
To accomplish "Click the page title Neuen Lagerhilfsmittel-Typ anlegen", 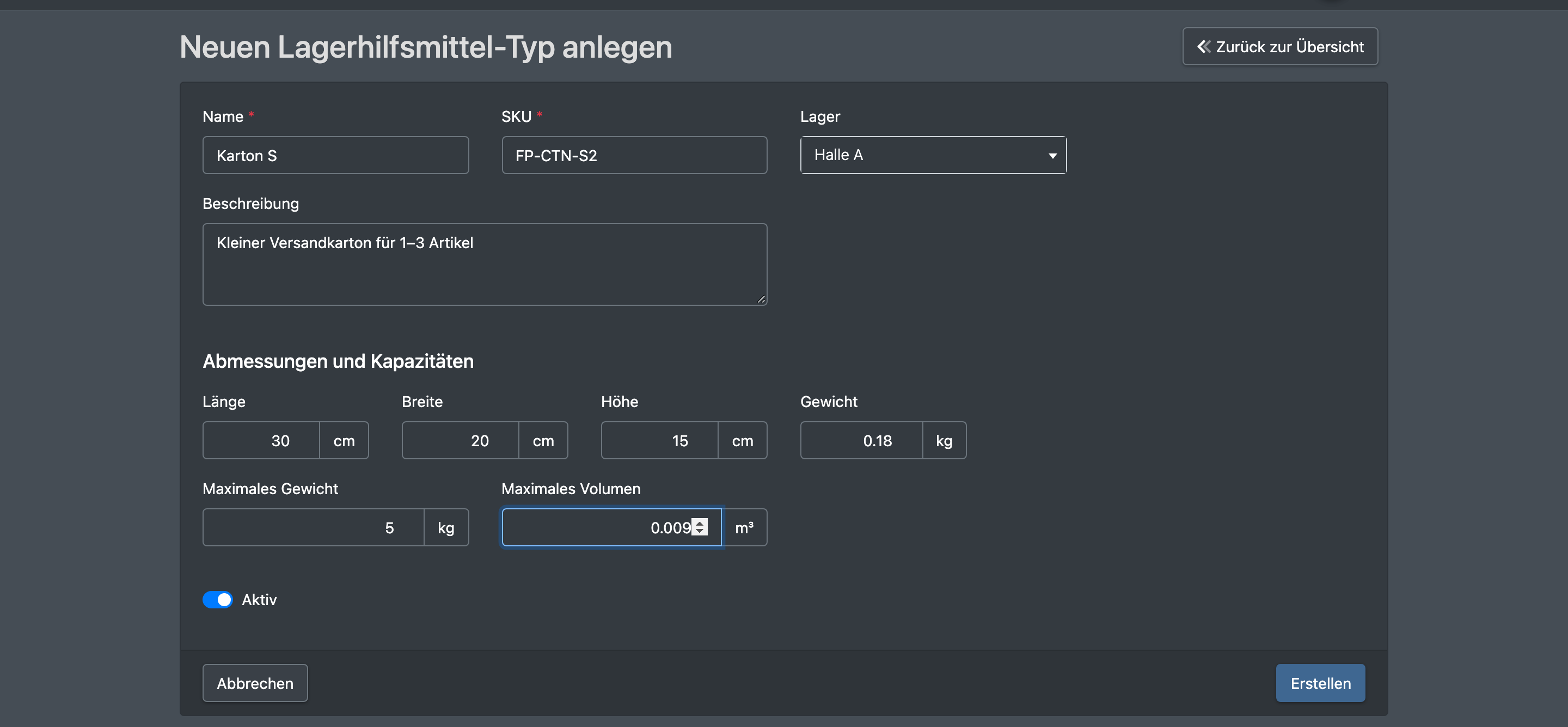I will pyautogui.click(x=425, y=47).
